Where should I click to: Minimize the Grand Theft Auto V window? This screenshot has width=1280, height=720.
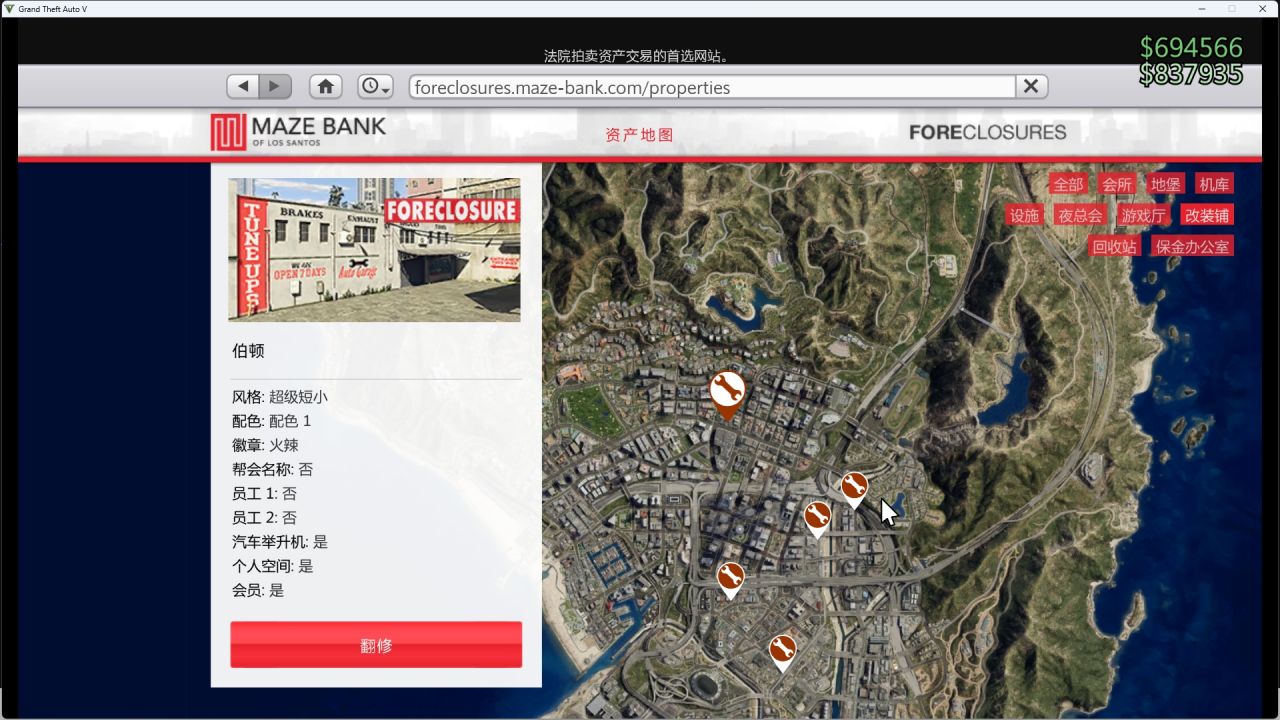[1202, 8]
